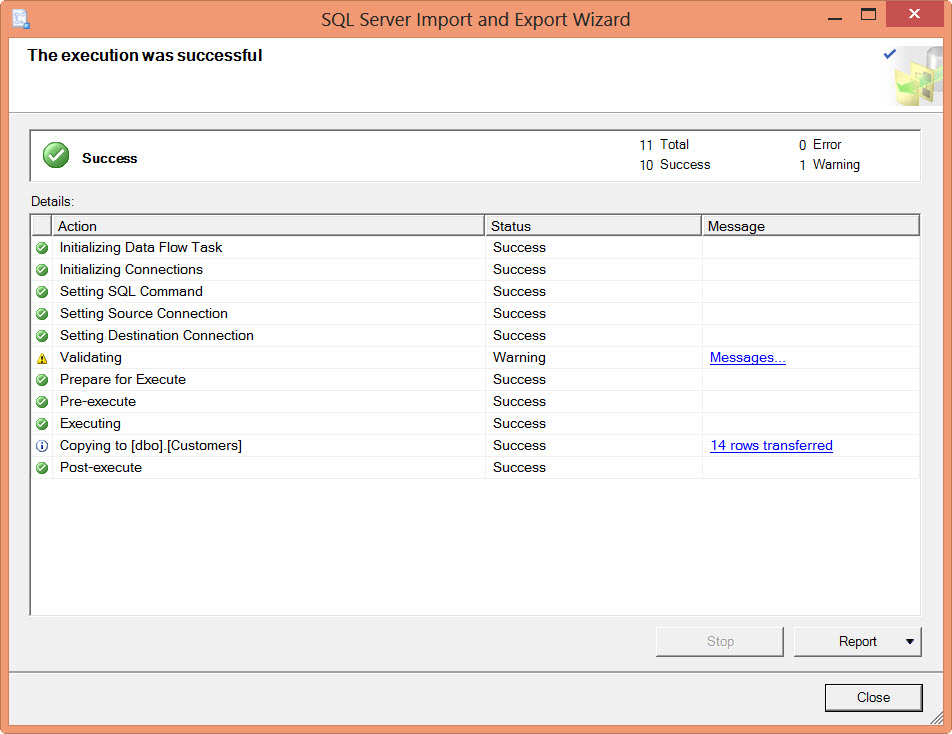This screenshot has width=952, height=734.
Task: Click green check icon beside Post-execute
Action: pyautogui.click(x=42, y=468)
